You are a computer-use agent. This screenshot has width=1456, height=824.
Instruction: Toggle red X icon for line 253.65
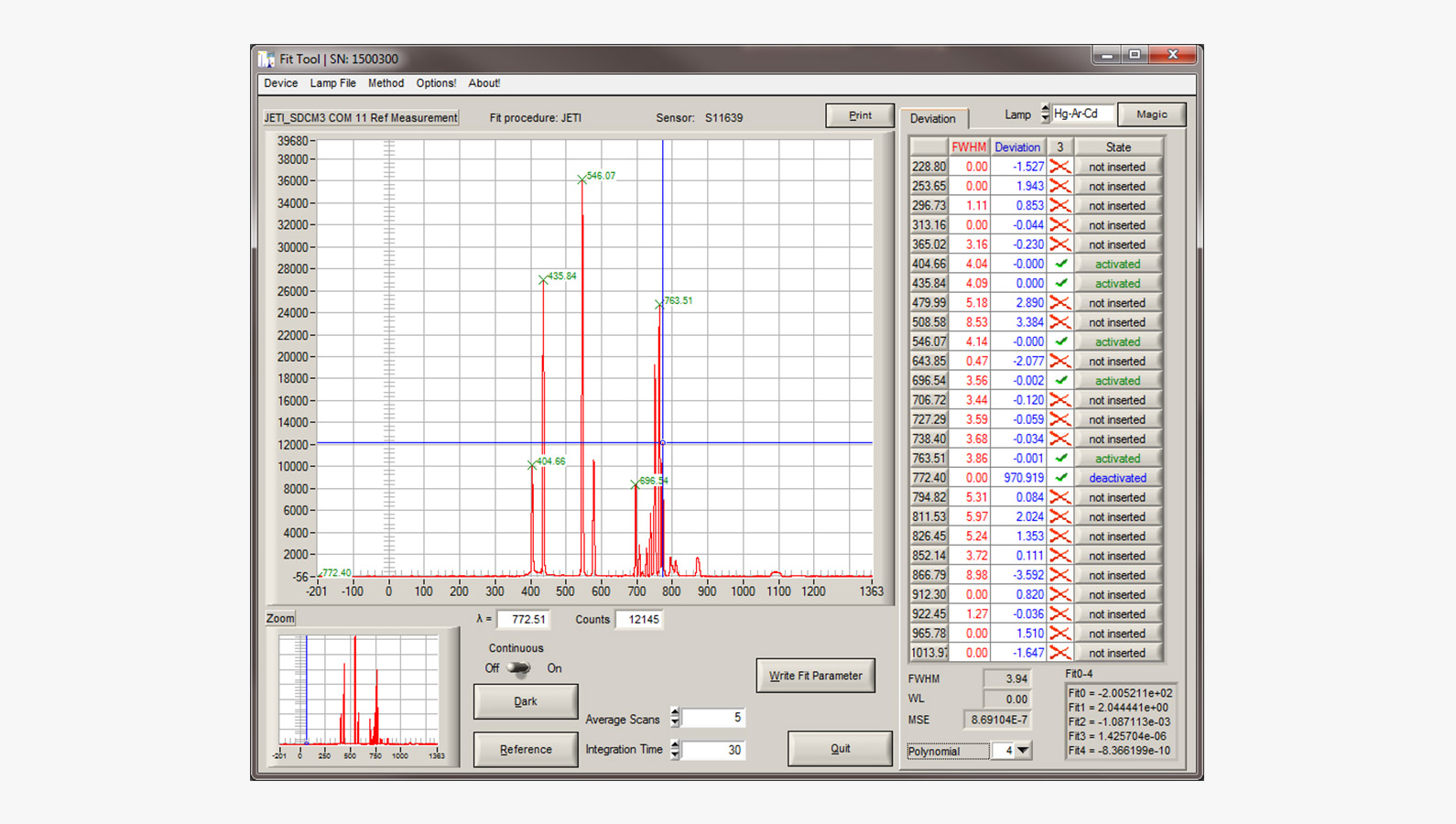coord(1060,186)
